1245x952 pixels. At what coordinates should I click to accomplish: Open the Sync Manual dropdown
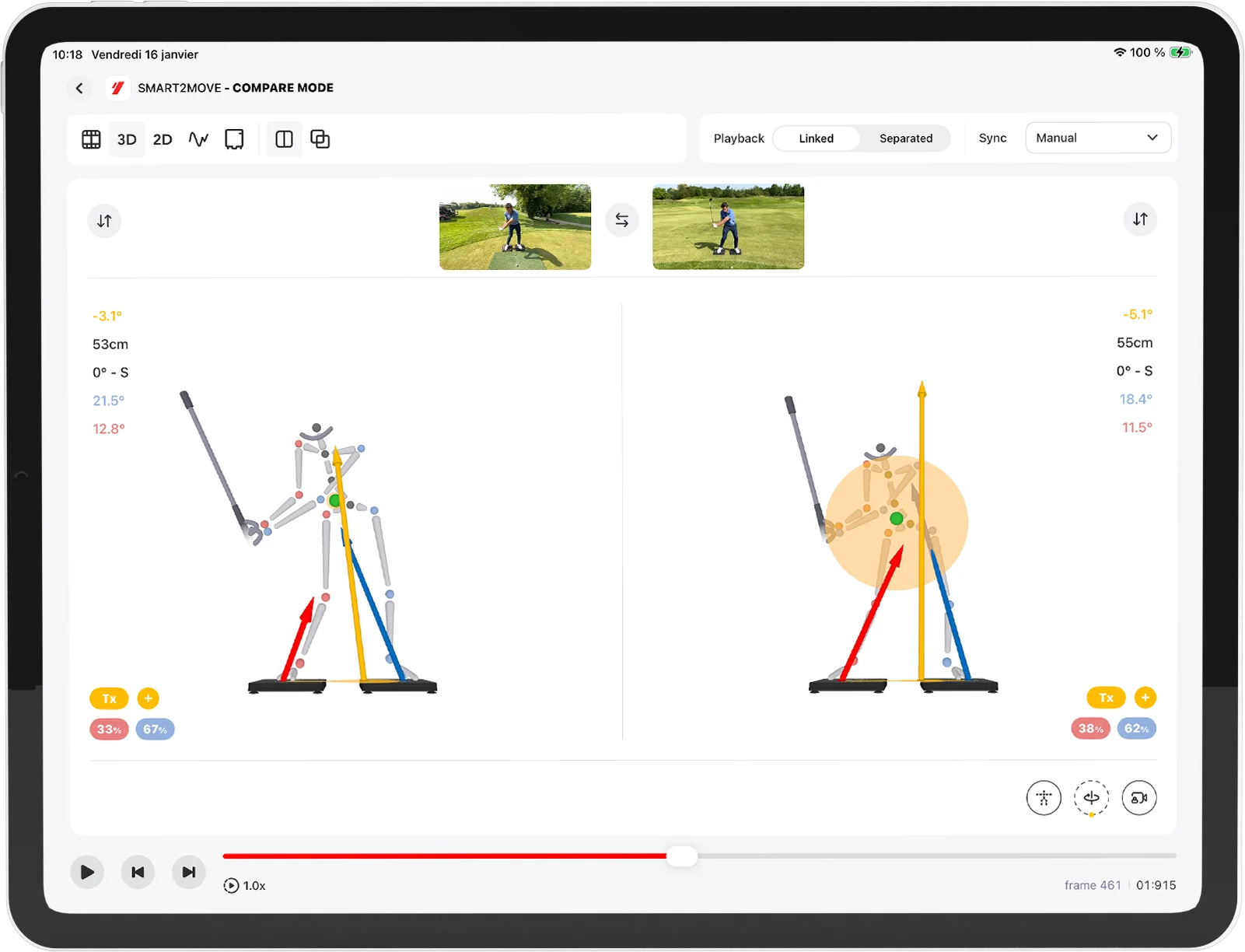[1097, 138]
